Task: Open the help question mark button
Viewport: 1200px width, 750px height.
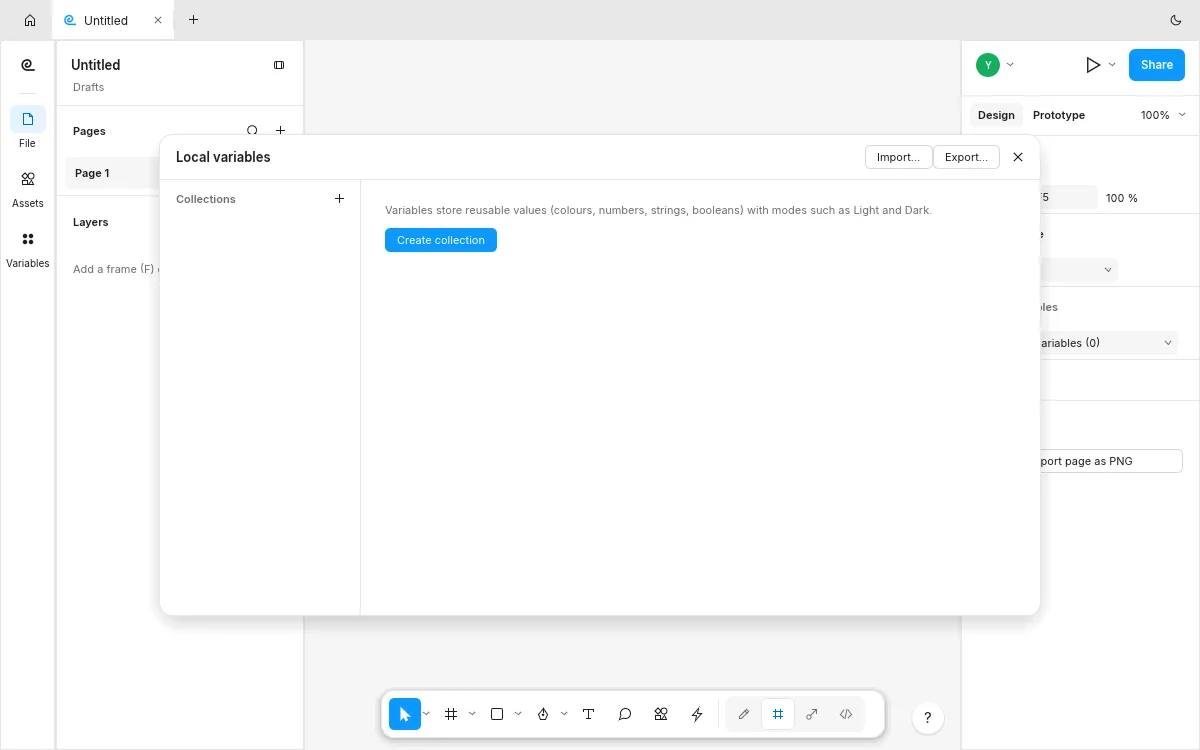Action: [928, 718]
